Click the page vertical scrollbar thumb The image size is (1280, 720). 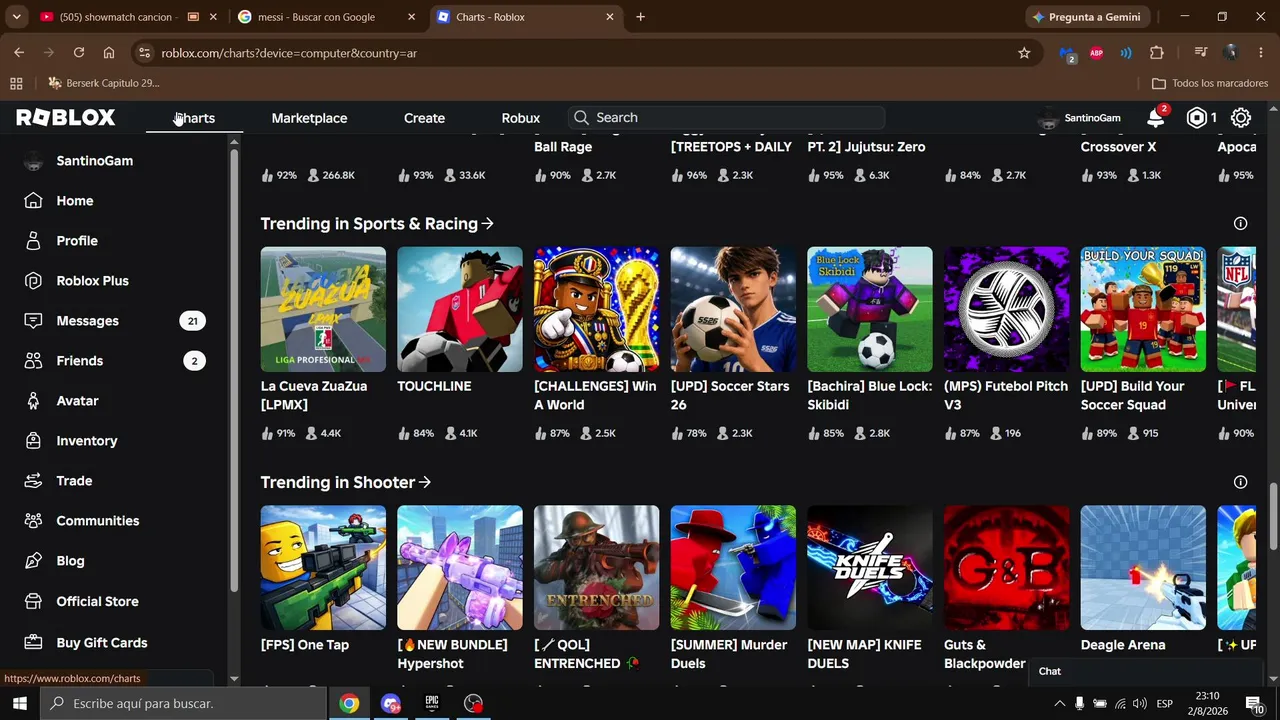(1272, 517)
